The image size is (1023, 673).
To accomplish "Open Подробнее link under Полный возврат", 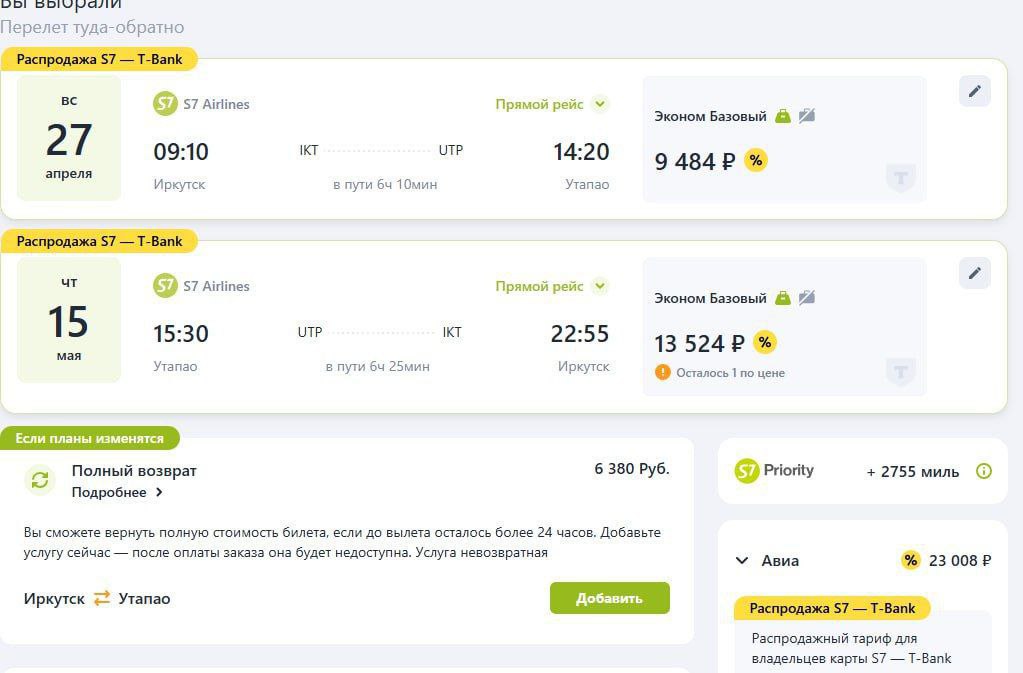I will tap(117, 492).
